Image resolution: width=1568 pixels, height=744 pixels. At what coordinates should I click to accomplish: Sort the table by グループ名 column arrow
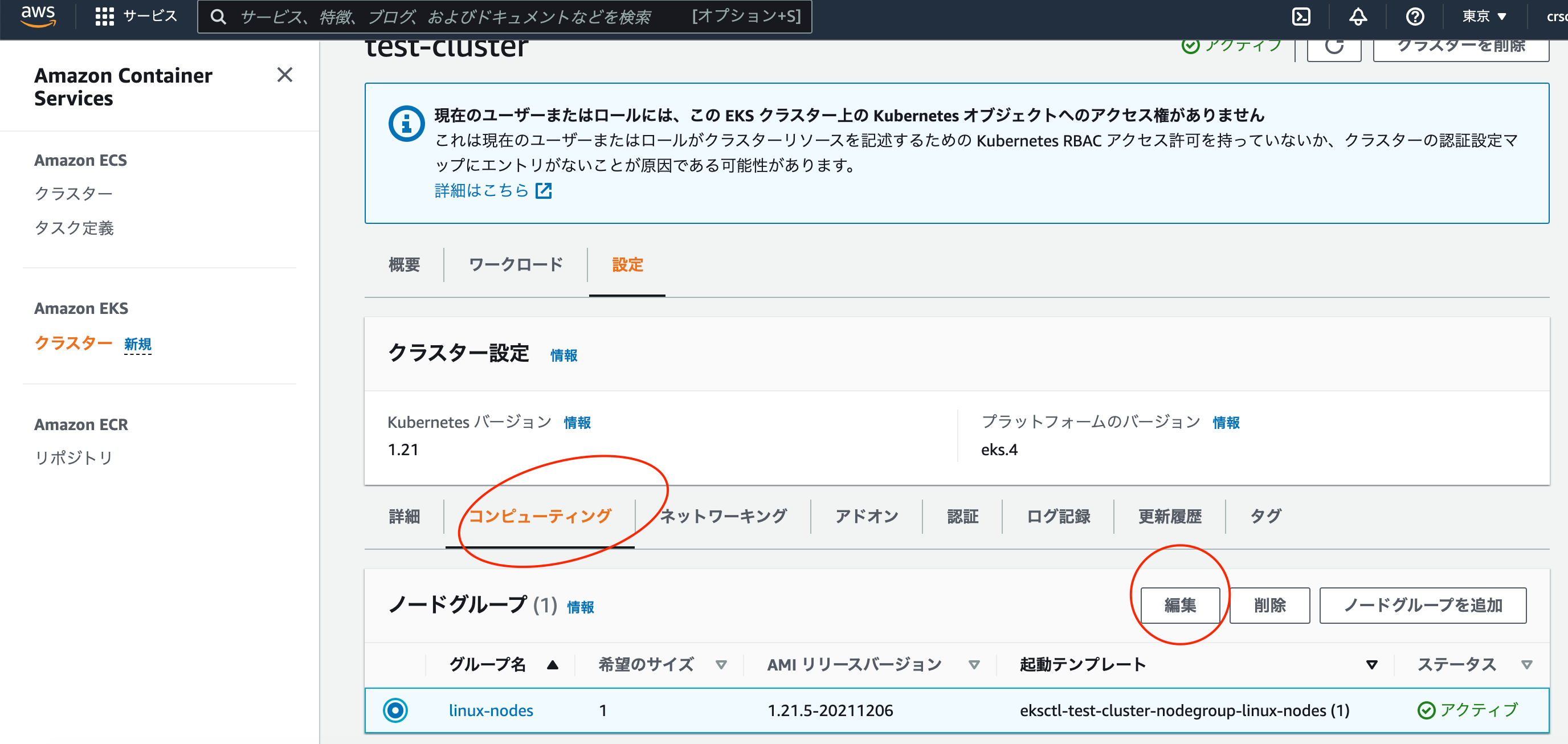pyautogui.click(x=553, y=664)
